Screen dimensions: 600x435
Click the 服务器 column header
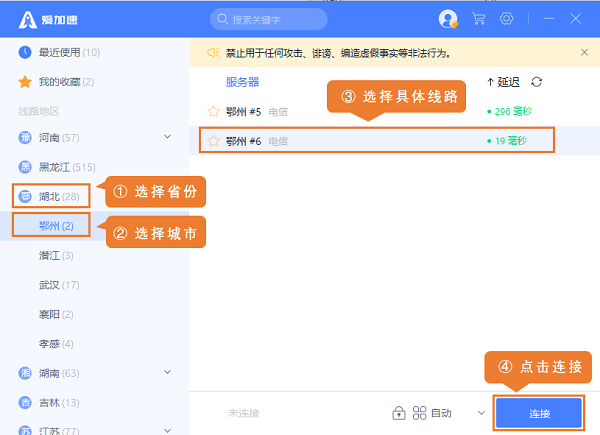242,82
